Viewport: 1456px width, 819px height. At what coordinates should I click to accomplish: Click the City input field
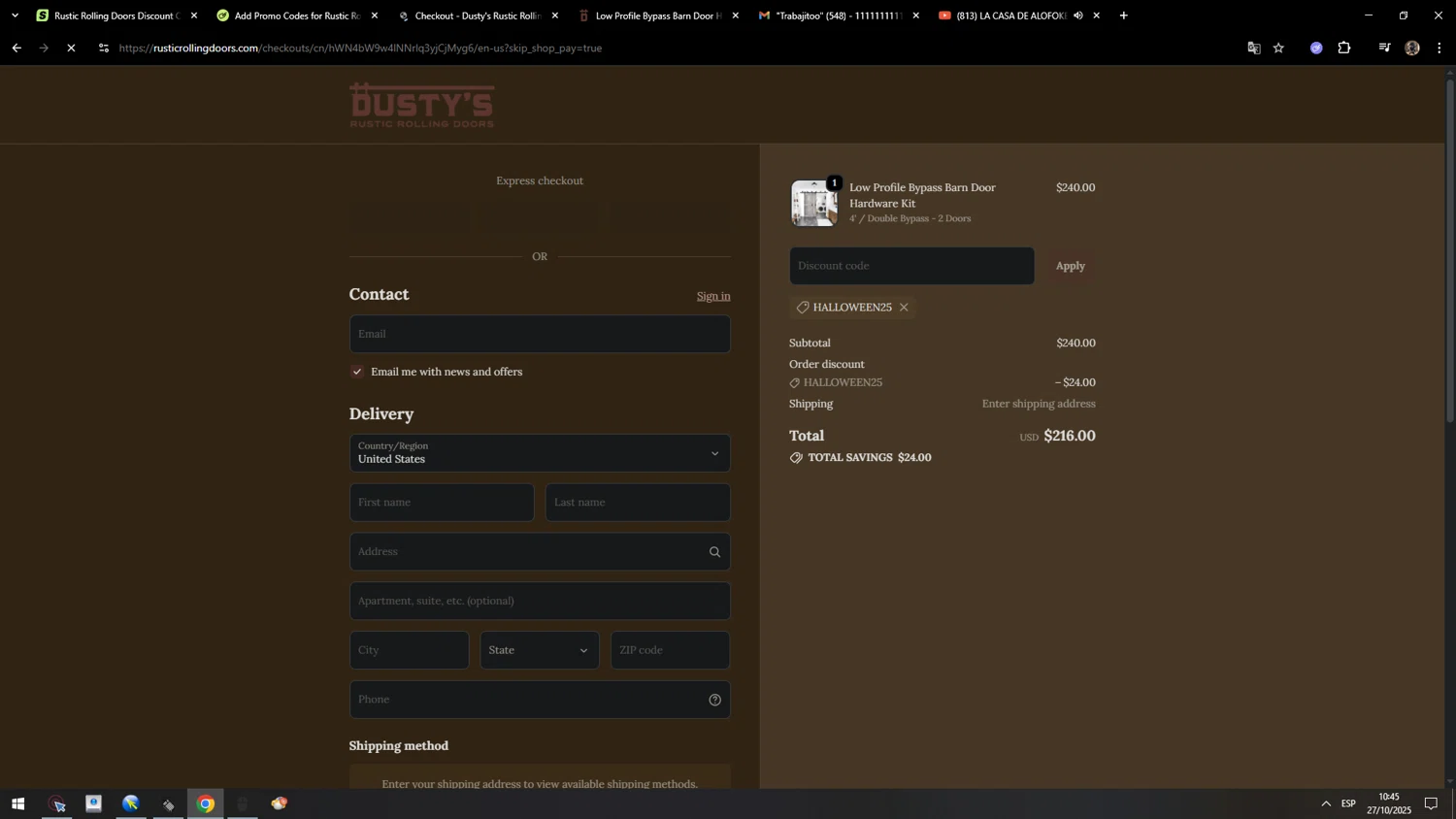(409, 650)
